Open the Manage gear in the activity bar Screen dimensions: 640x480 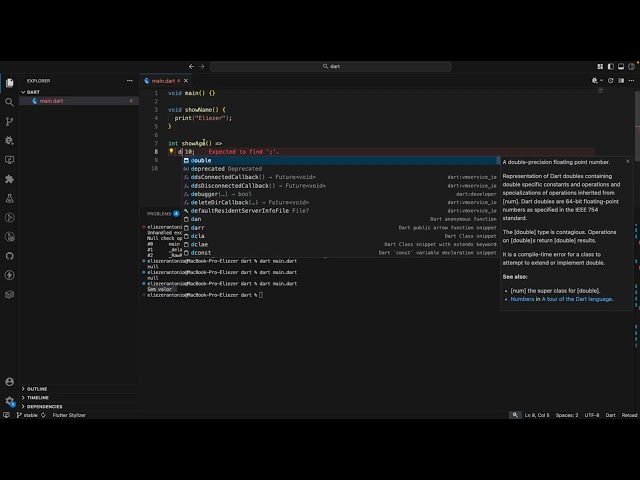[x=9, y=401]
